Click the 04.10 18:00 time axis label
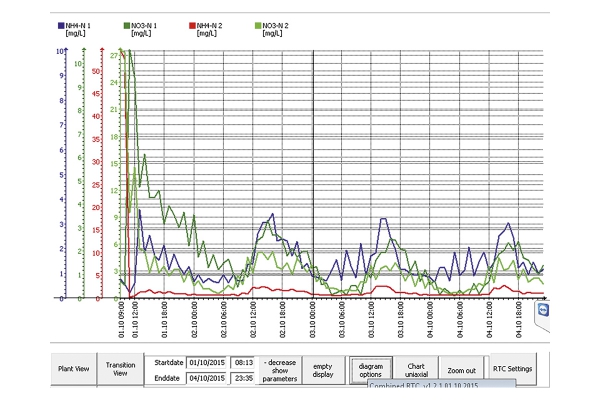 click(518, 320)
